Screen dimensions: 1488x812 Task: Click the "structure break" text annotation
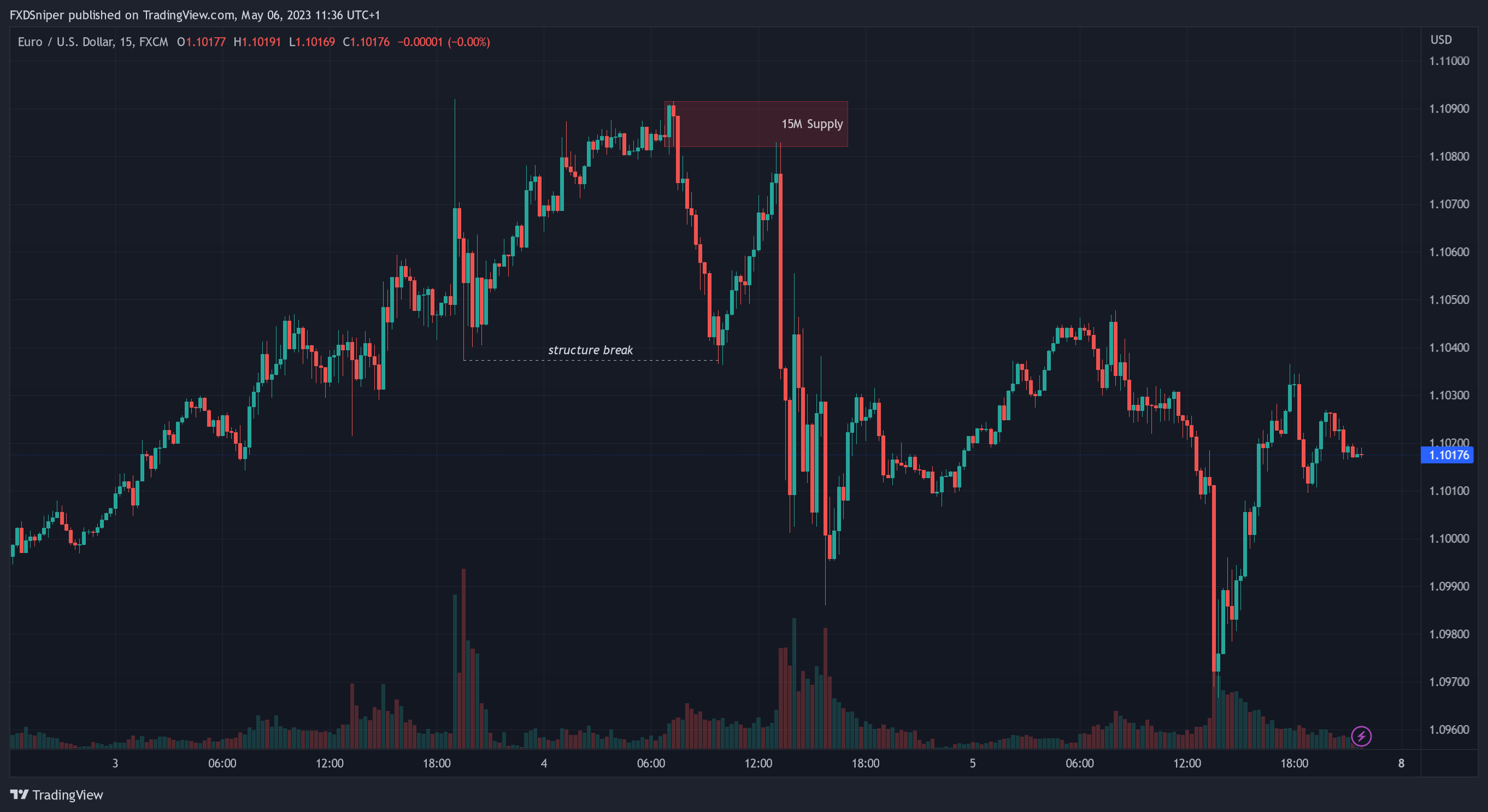point(590,350)
